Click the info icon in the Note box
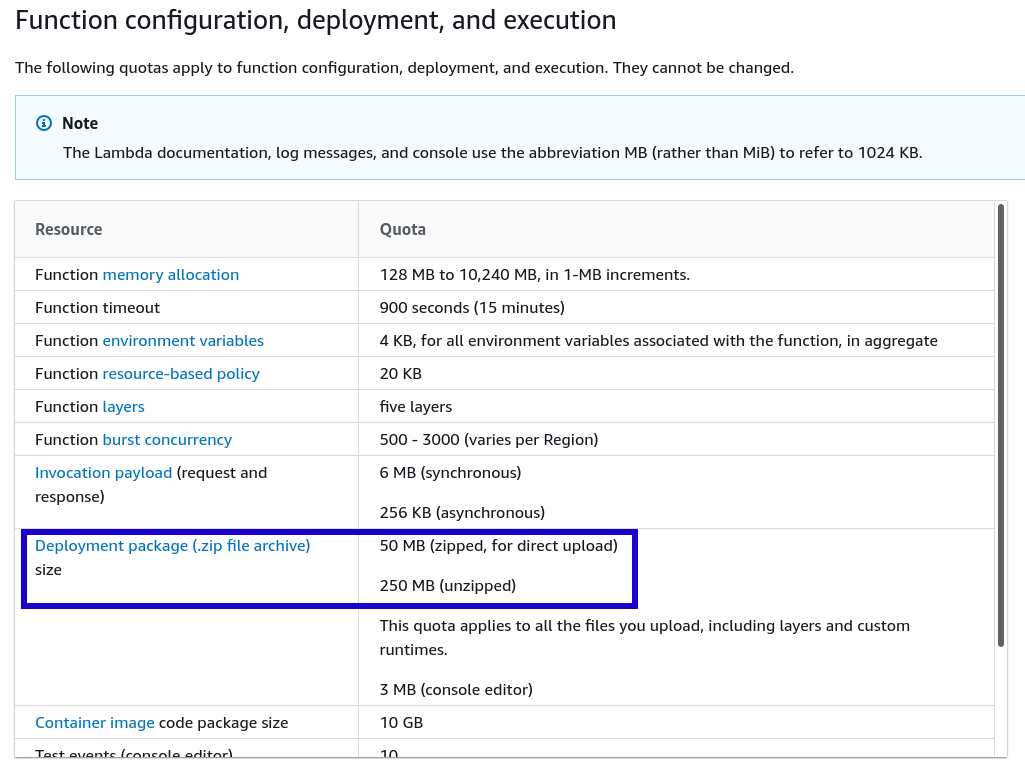1025x773 pixels. tap(44, 122)
